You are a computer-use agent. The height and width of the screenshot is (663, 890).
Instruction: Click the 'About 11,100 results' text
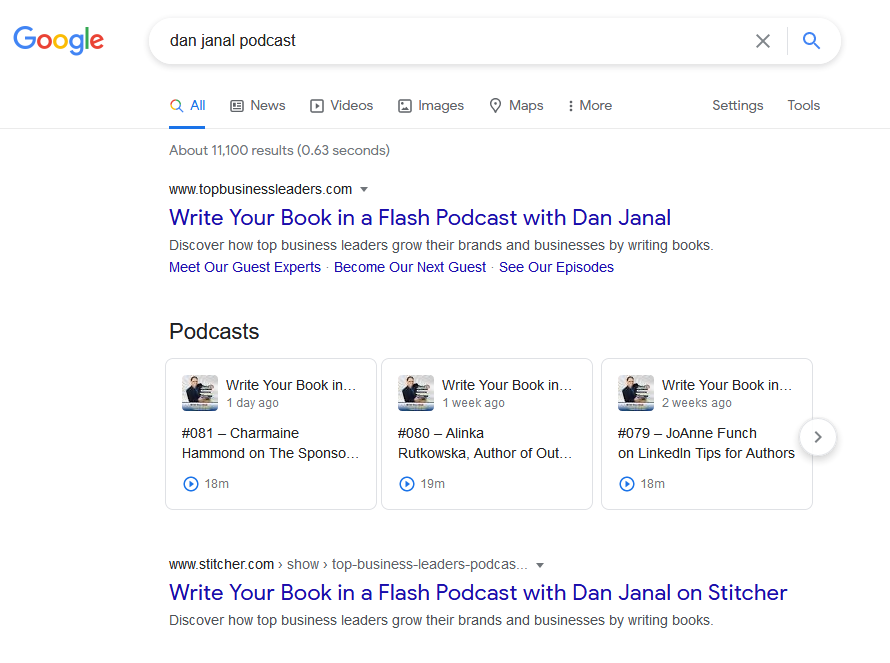[x=279, y=150]
